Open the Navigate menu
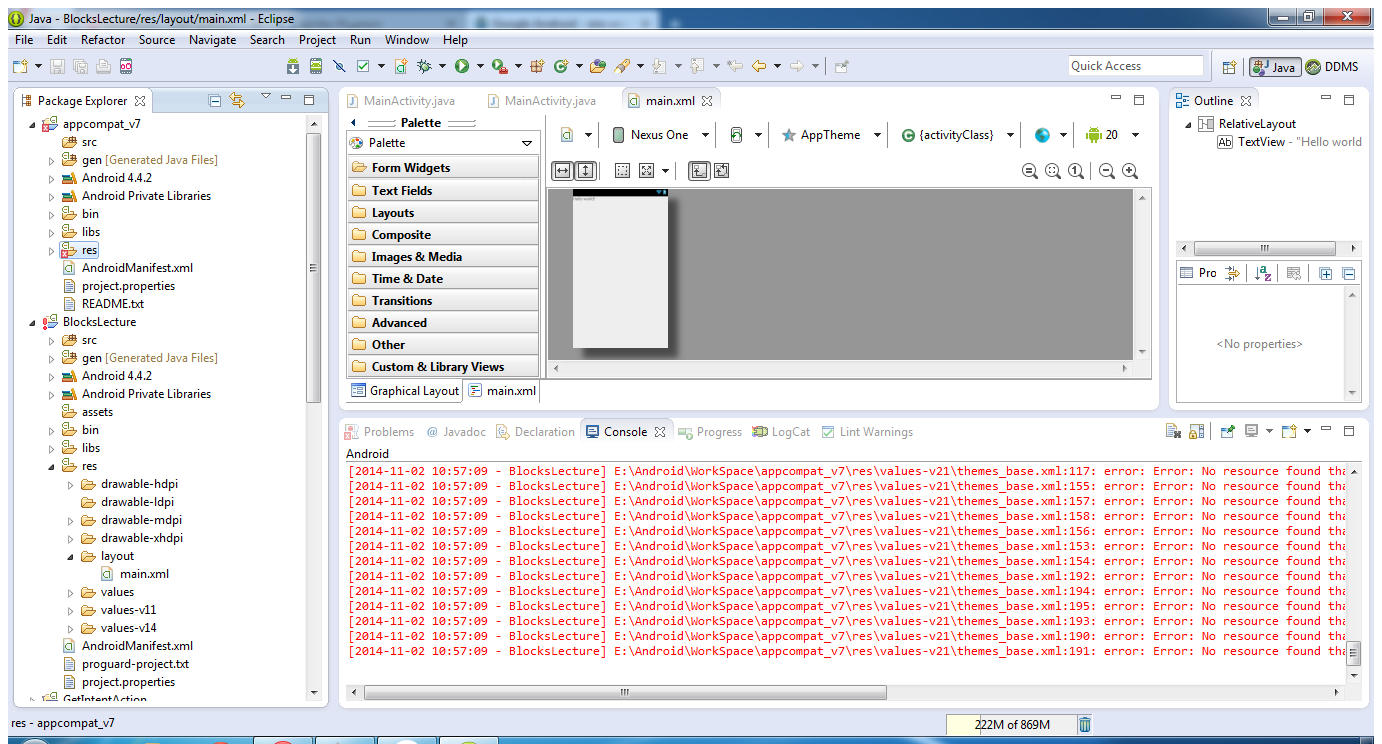This screenshot has height=744, width=1382. point(213,40)
